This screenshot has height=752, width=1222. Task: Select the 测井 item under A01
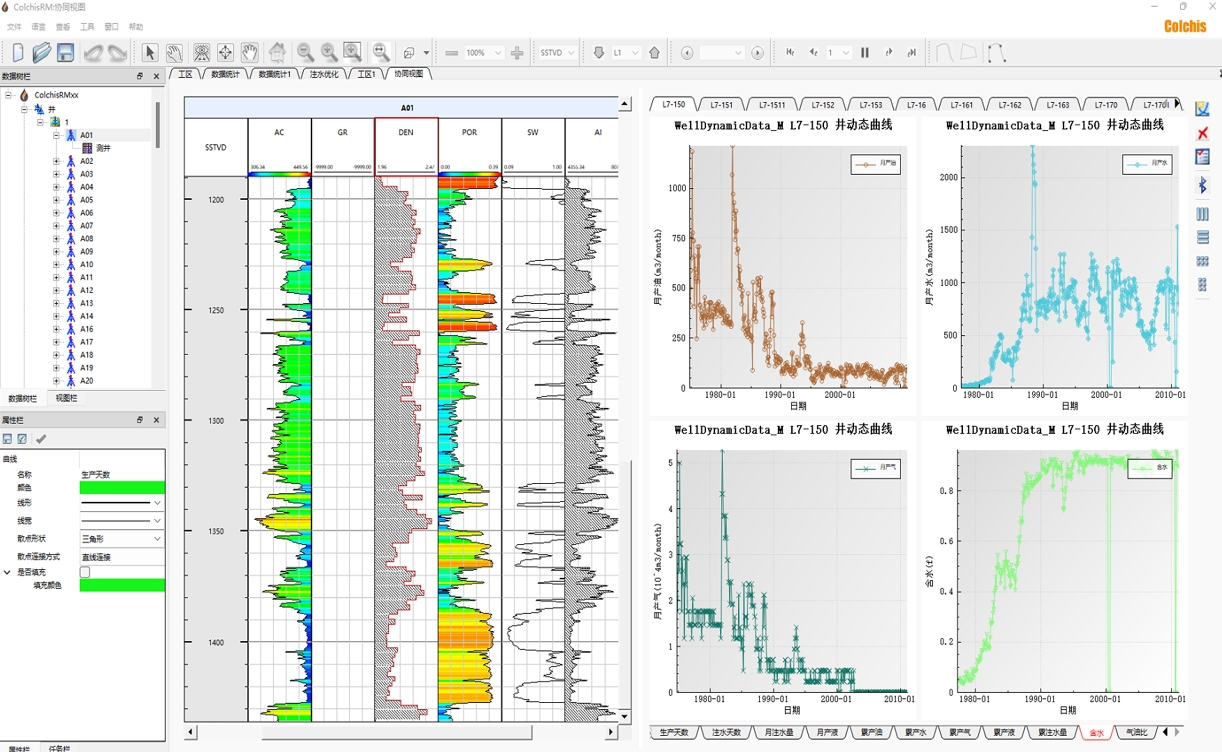point(103,148)
